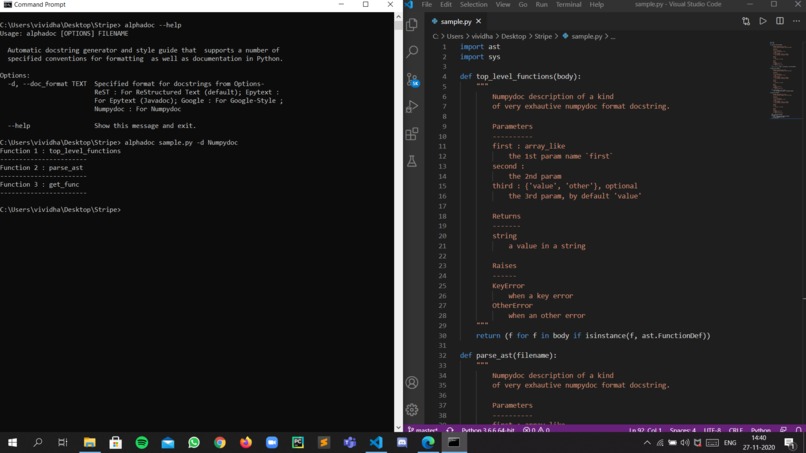Click CRLF end-of-line selector
Screen dimensions: 806x453
[x=736, y=430]
